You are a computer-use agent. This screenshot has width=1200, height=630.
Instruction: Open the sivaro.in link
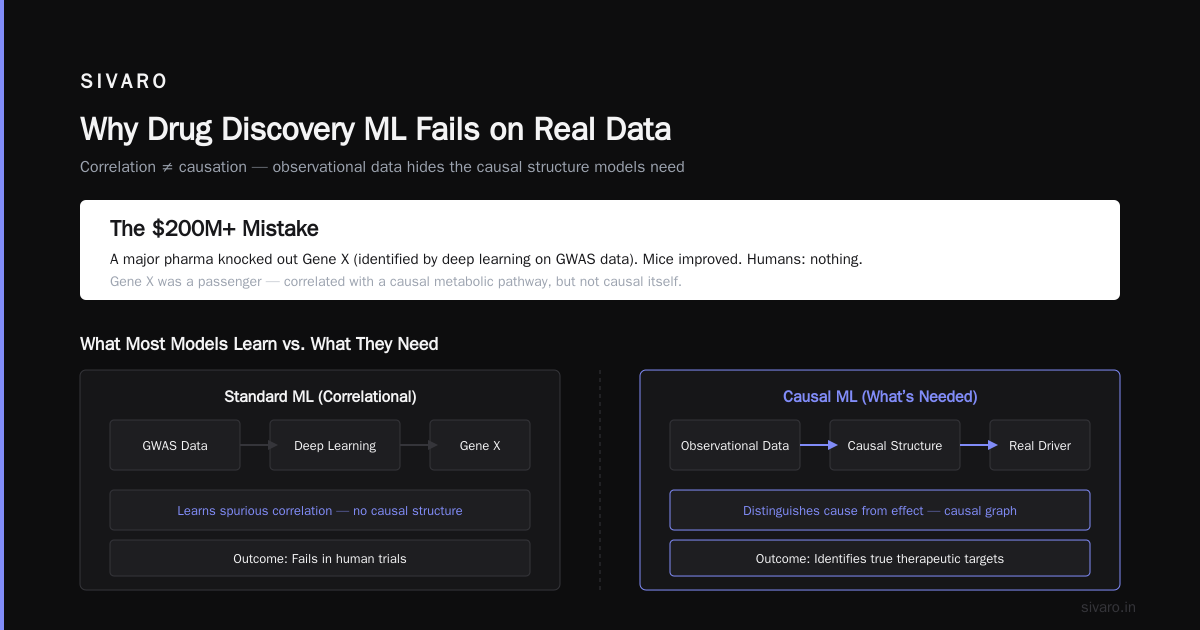pyautogui.click(x=1109, y=607)
